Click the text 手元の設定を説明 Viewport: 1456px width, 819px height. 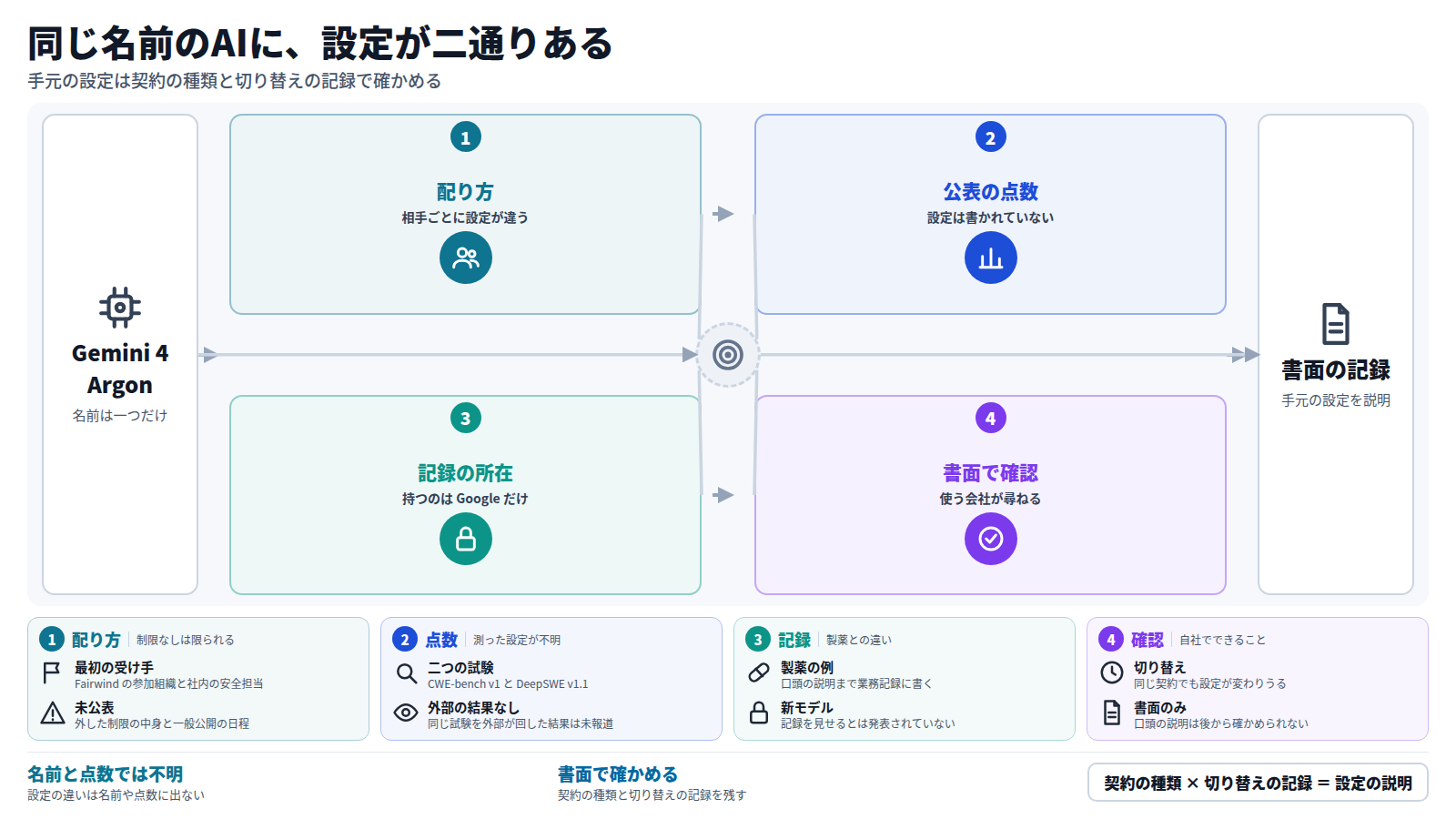(1336, 400)
